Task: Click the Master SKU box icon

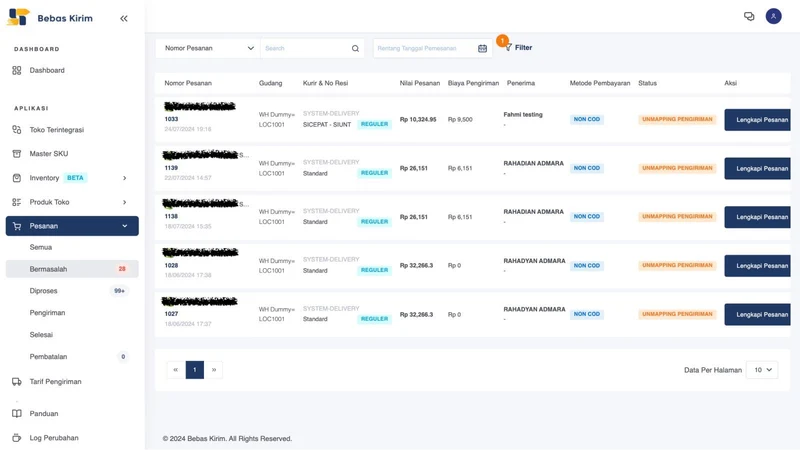Action: tap(17, 154)
